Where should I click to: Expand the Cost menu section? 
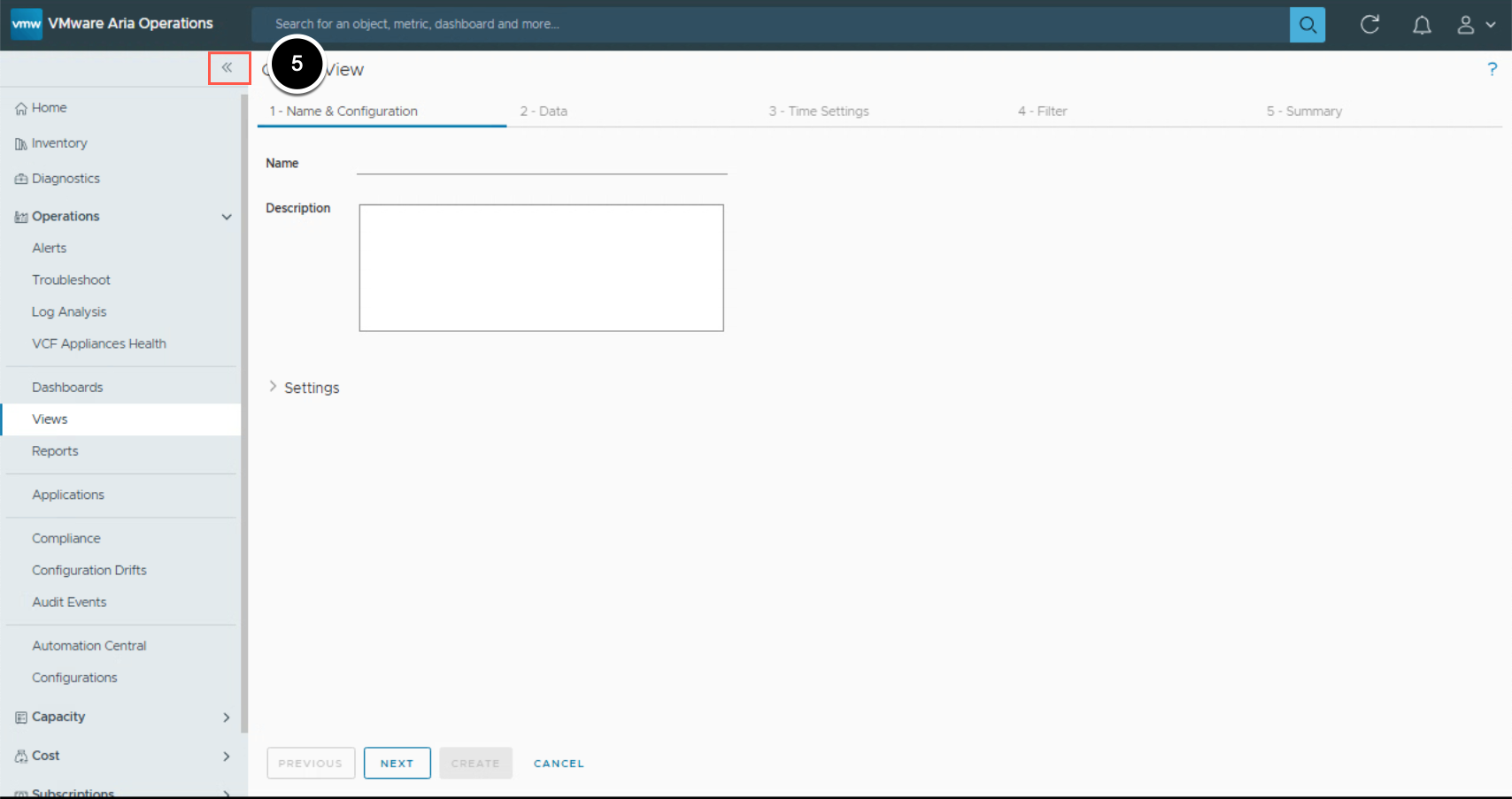(227, 757)
